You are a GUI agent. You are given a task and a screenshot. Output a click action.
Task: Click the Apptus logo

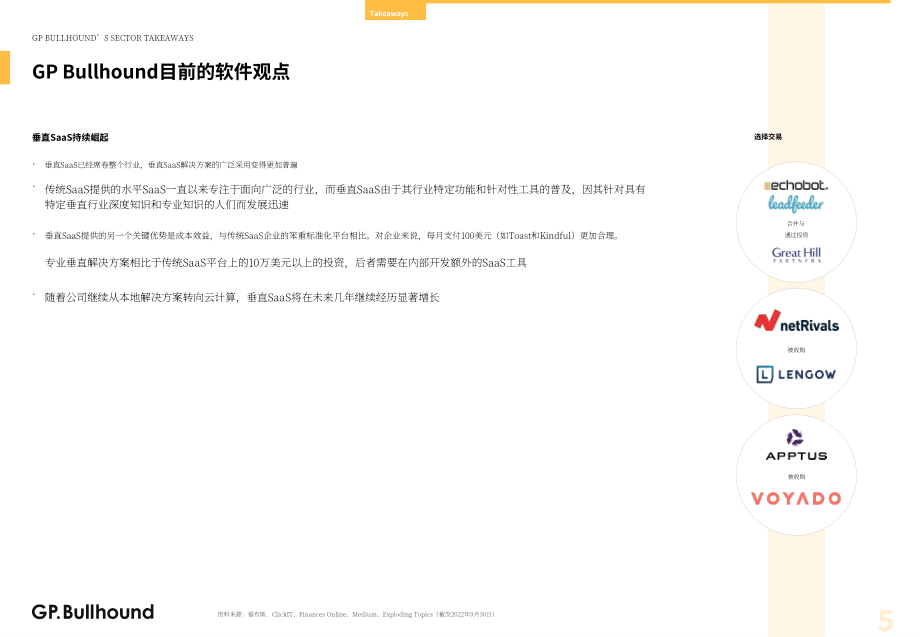pyautogui.click(x=796, y=446)
